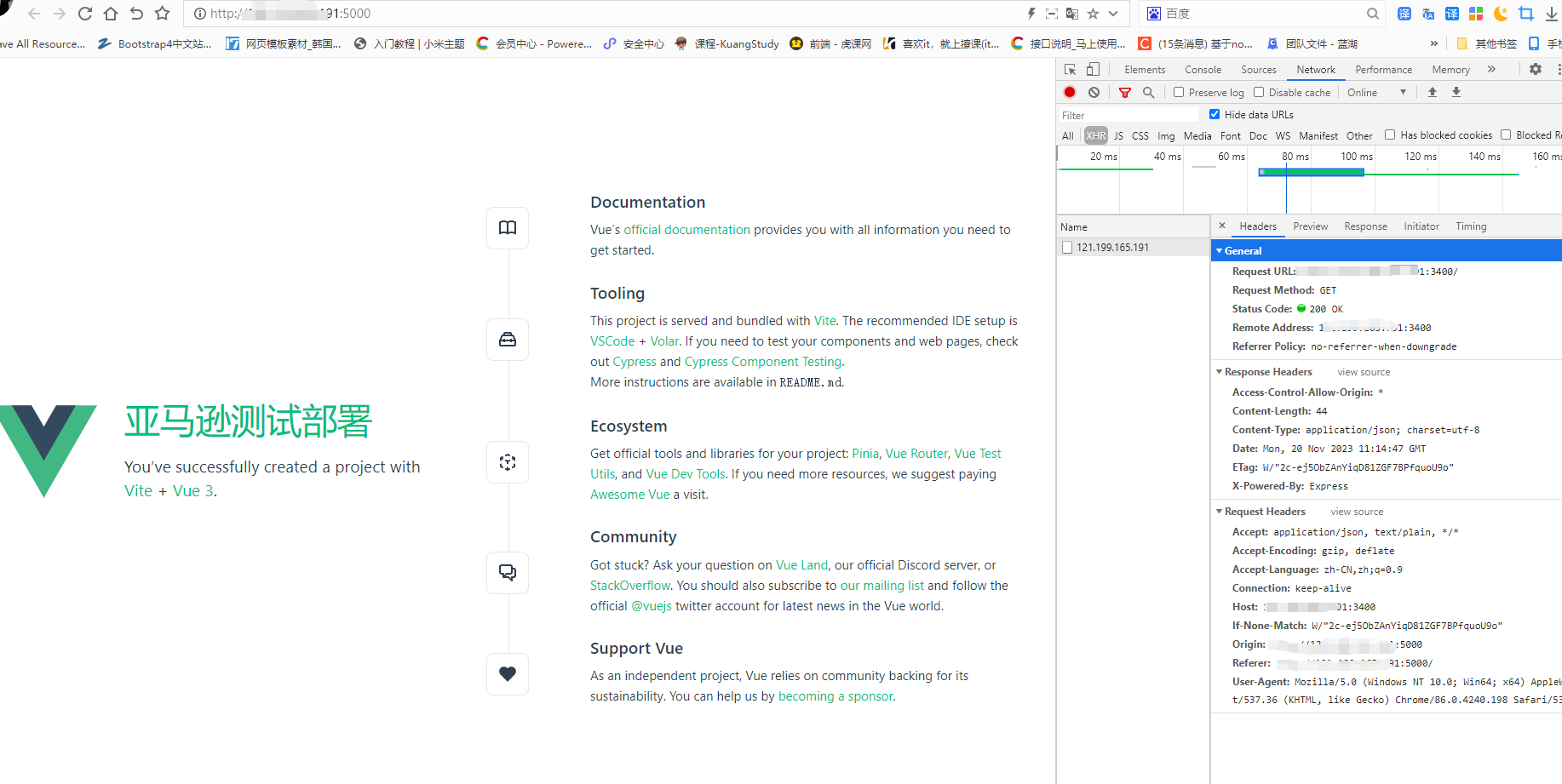
Task: Open the colorful four-square apps extension icon
Action: [1476, 14]
